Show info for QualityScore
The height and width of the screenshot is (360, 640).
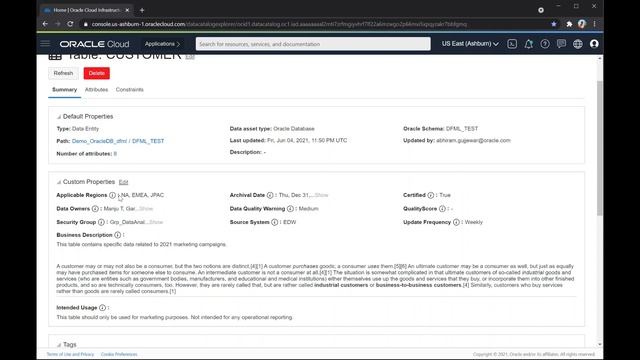pyautogui.click(x=442, y=209)
